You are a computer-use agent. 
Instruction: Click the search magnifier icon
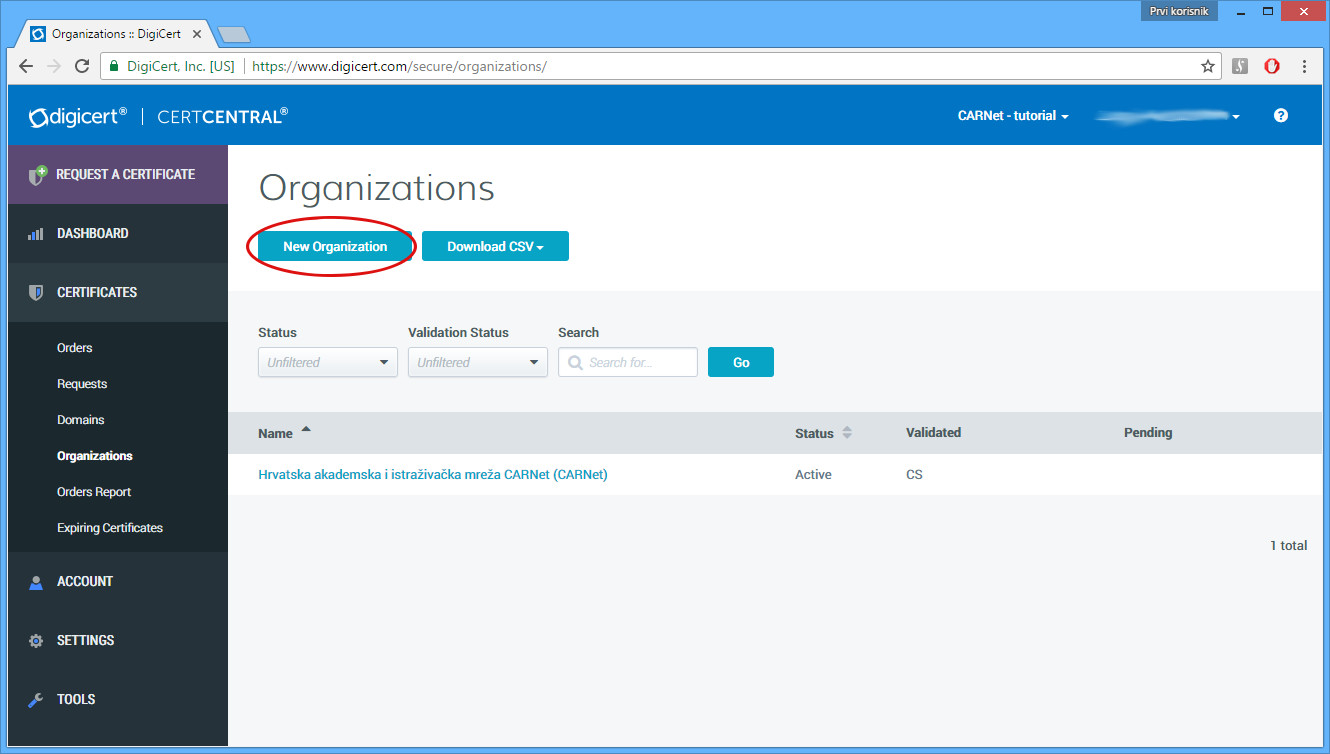pos(575,362)
